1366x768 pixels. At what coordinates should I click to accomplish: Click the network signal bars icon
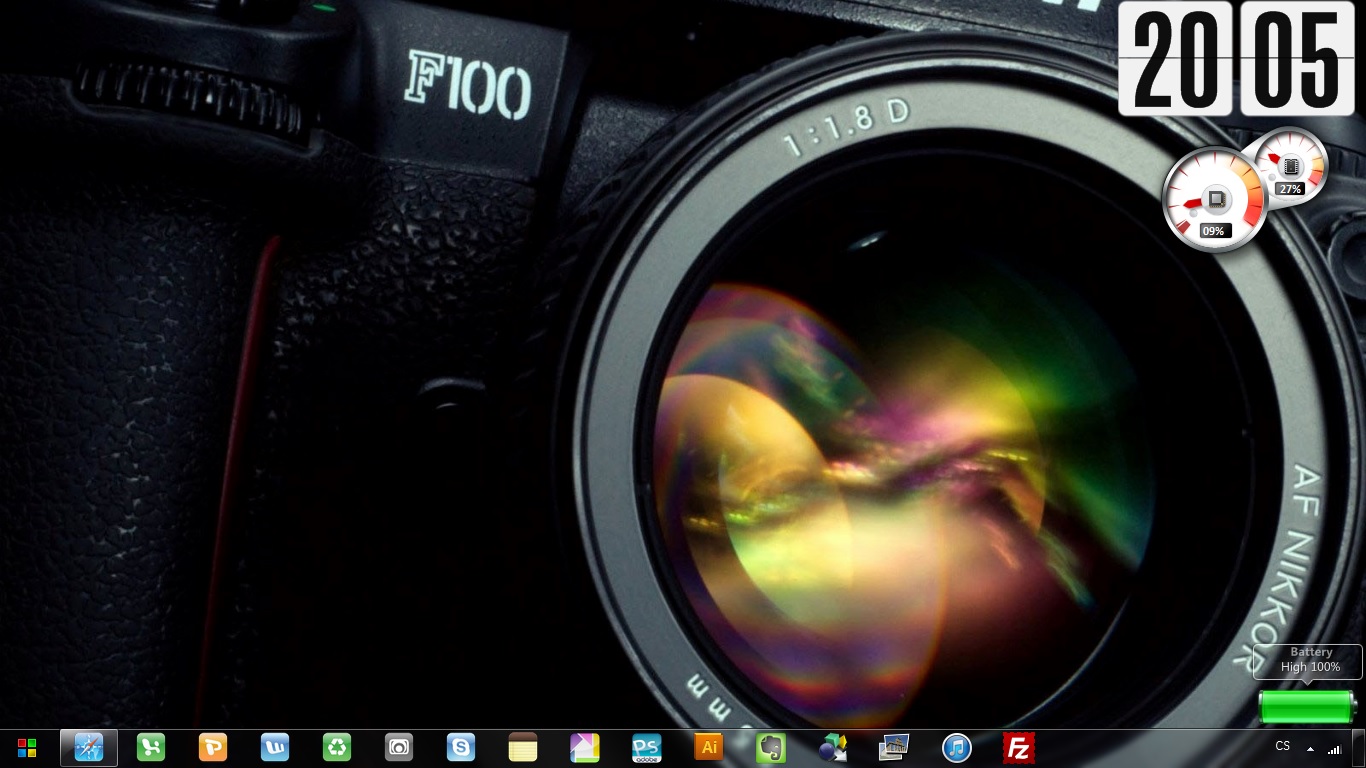point(1334,749)
